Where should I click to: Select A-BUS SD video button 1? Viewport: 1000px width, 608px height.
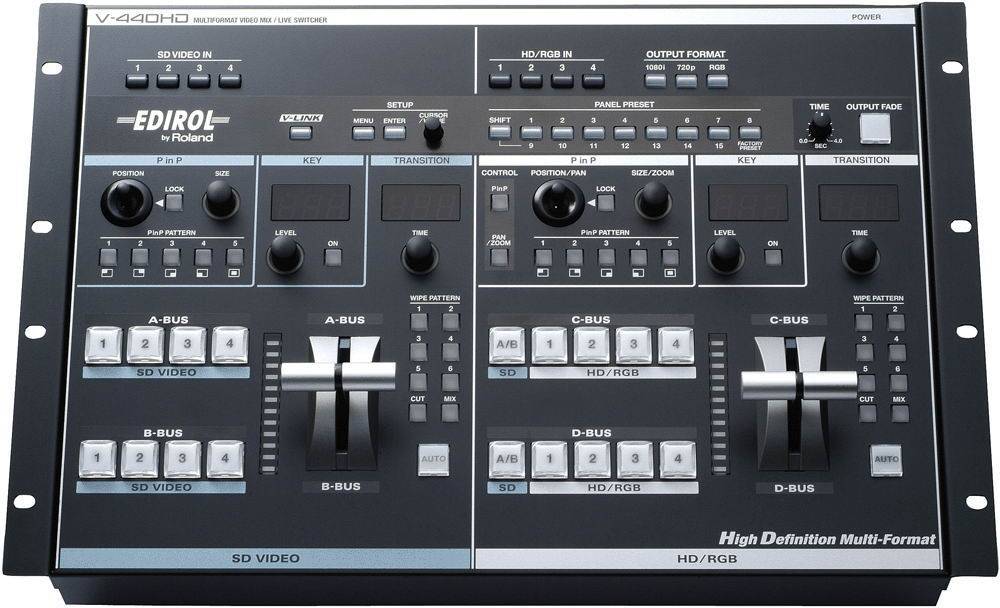coord(103,345)
